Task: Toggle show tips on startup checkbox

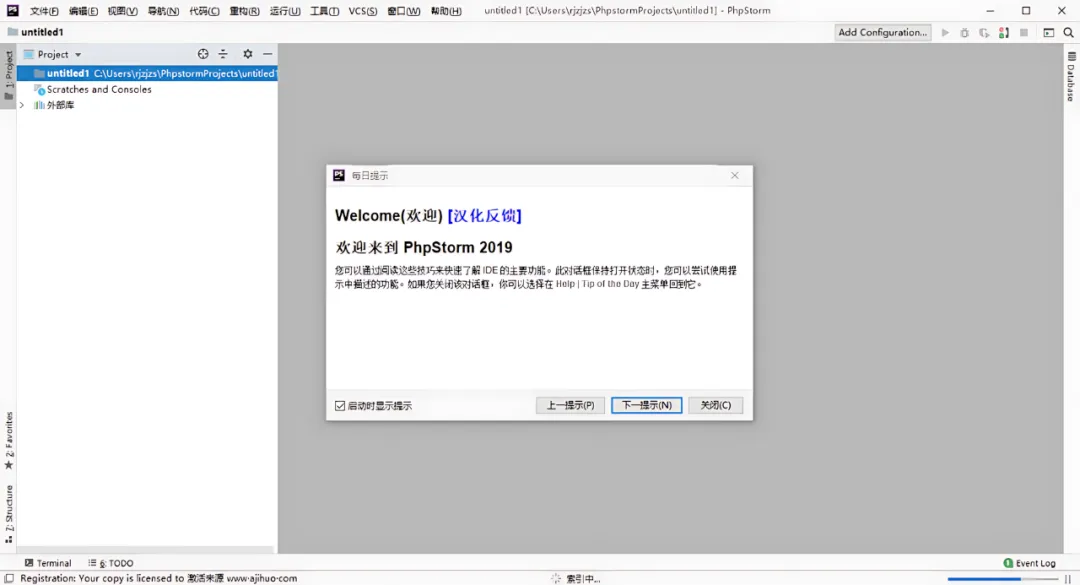Action: 340,406
